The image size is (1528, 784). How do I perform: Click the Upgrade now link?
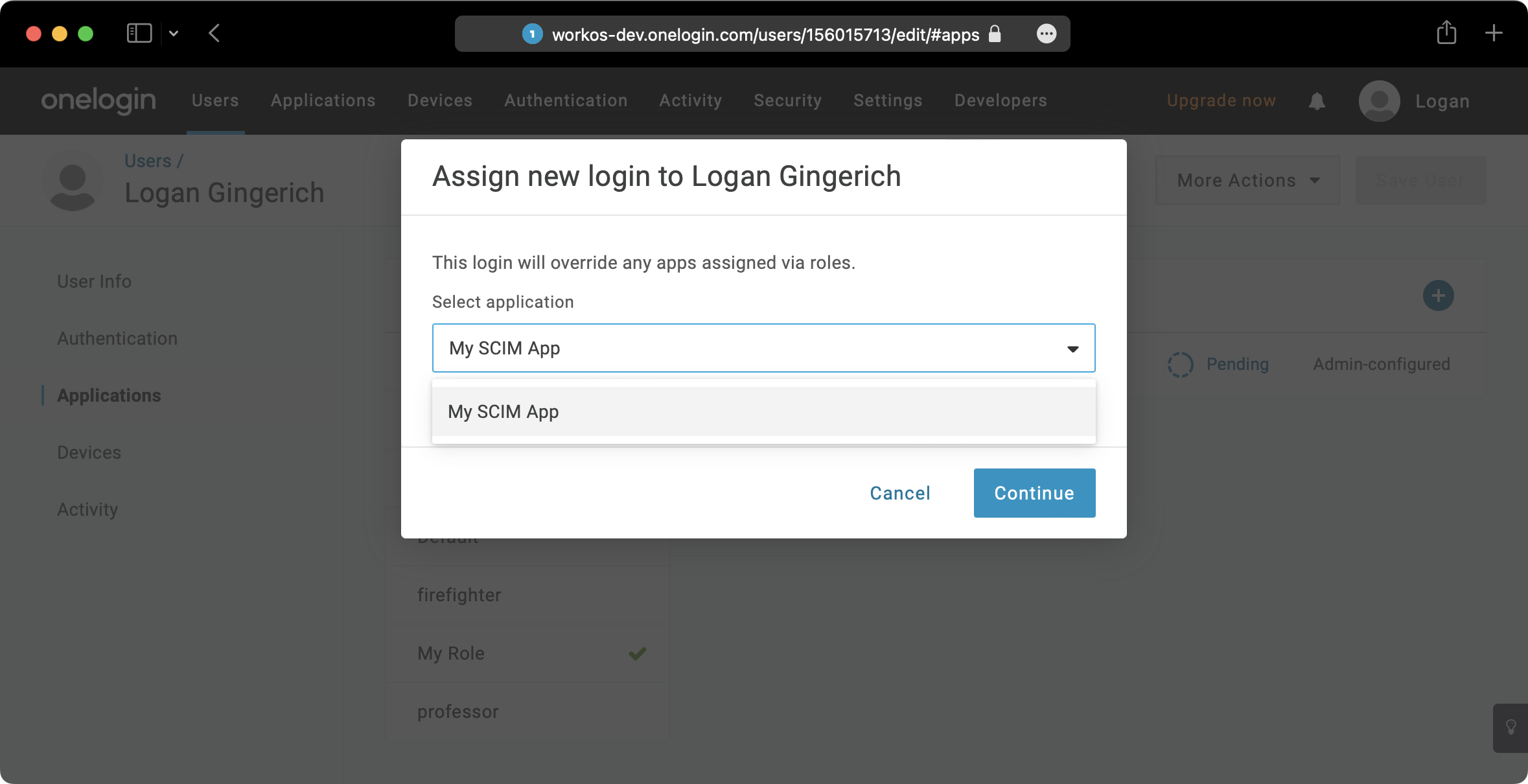click(x=1221, y=101)
